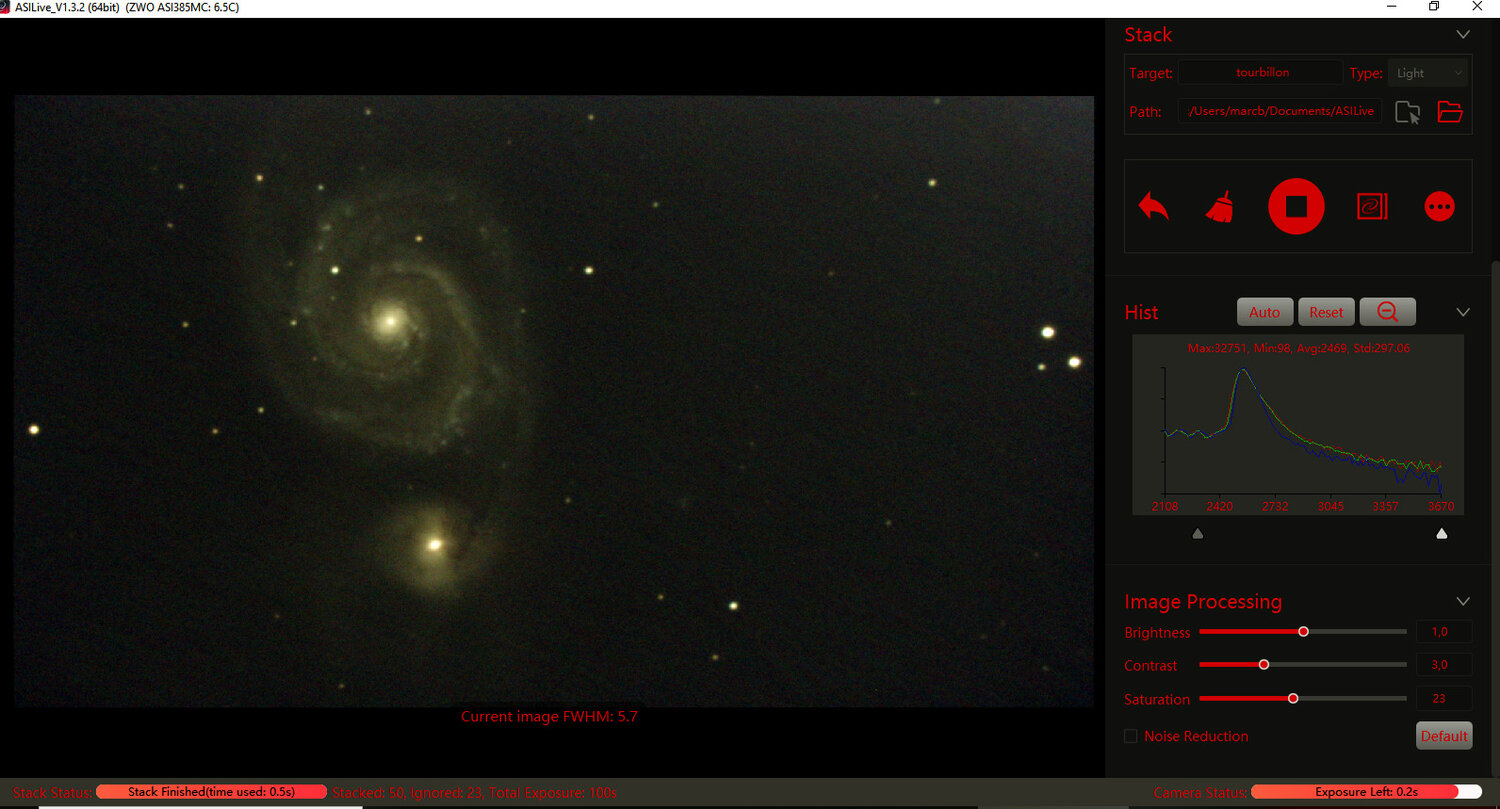Choose save path with the folder-cursor icon
Screen dimensions: 1500x809
(1407, 112)
